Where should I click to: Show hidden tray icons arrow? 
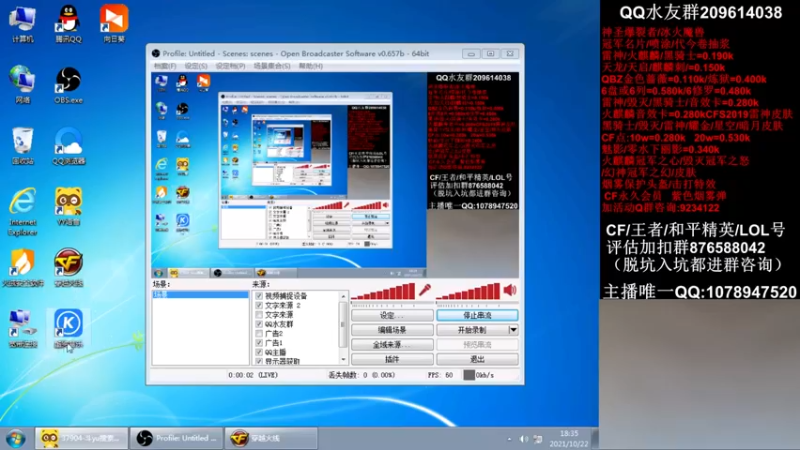509,439
